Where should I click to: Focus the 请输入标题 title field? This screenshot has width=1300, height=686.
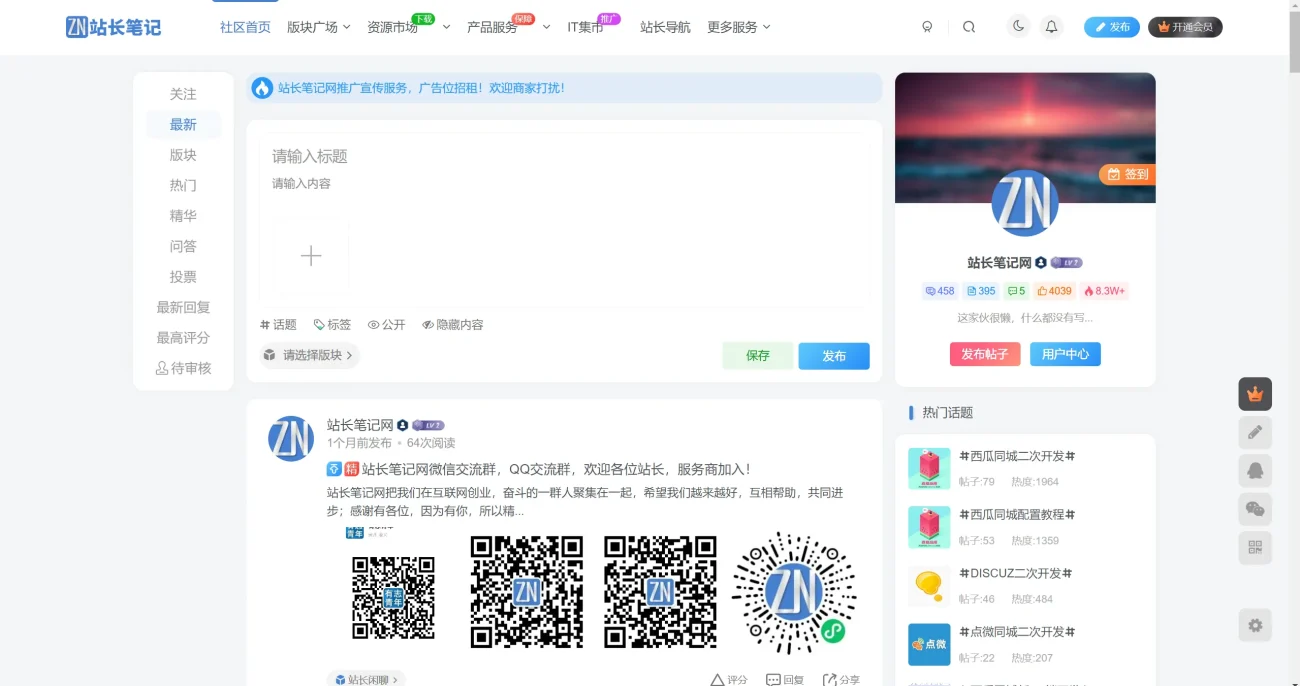pos(564,156)
